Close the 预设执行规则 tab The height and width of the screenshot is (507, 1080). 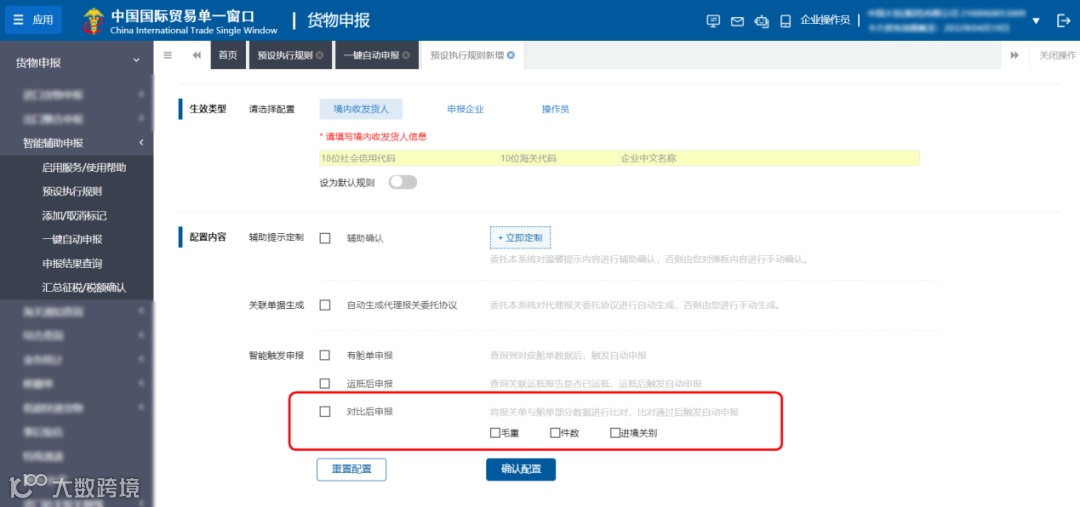click(x=320, y=55)
